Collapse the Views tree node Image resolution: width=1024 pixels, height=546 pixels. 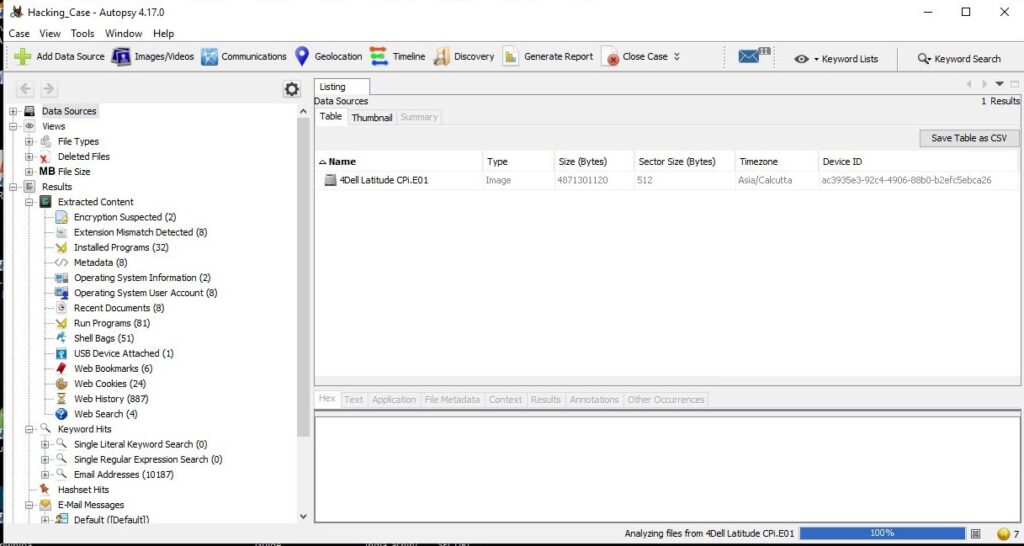(x=13, y=126)
